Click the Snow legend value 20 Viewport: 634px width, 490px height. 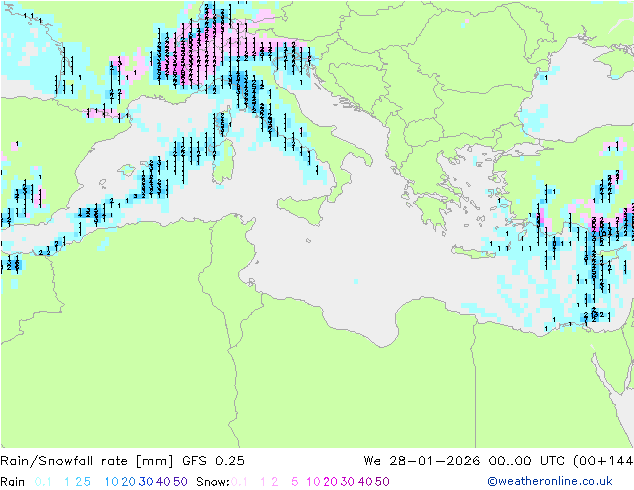[x=330, y=482]
